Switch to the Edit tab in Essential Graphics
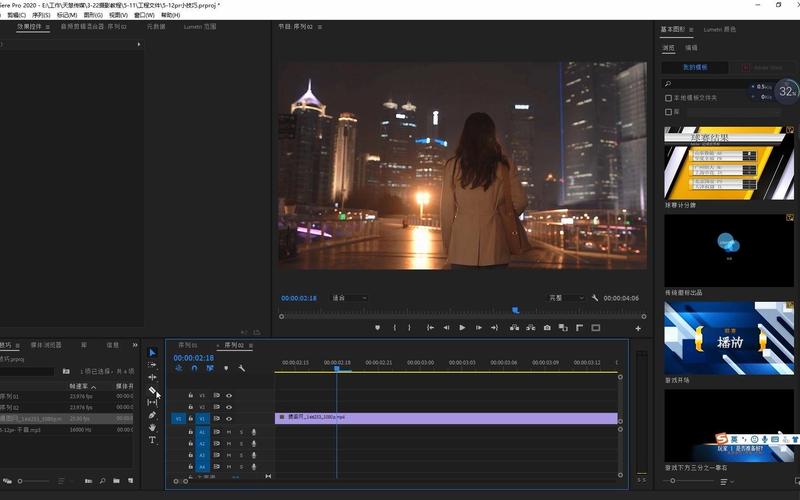The height and width of the screenshot is (500, 800). pyautogui.click(x=691, y=48)
